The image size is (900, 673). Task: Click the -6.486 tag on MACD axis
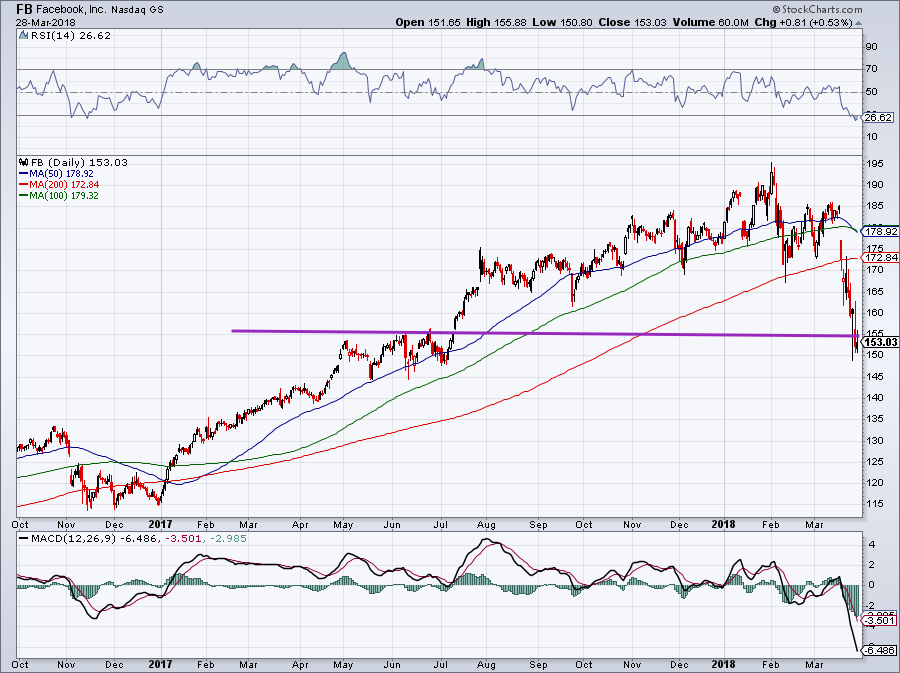point(878,651)
